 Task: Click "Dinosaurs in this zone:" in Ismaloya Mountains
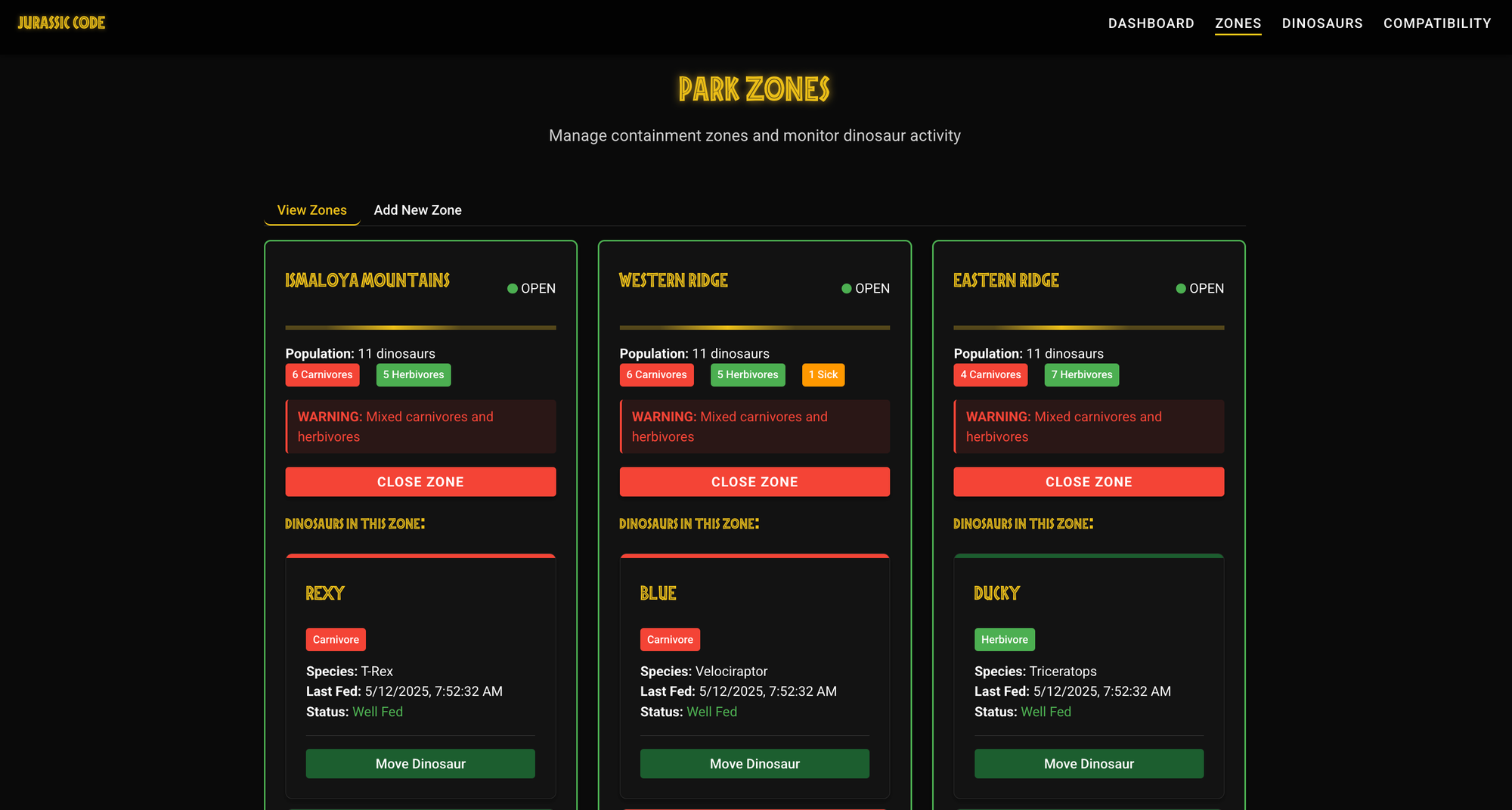tap(355, 523)
